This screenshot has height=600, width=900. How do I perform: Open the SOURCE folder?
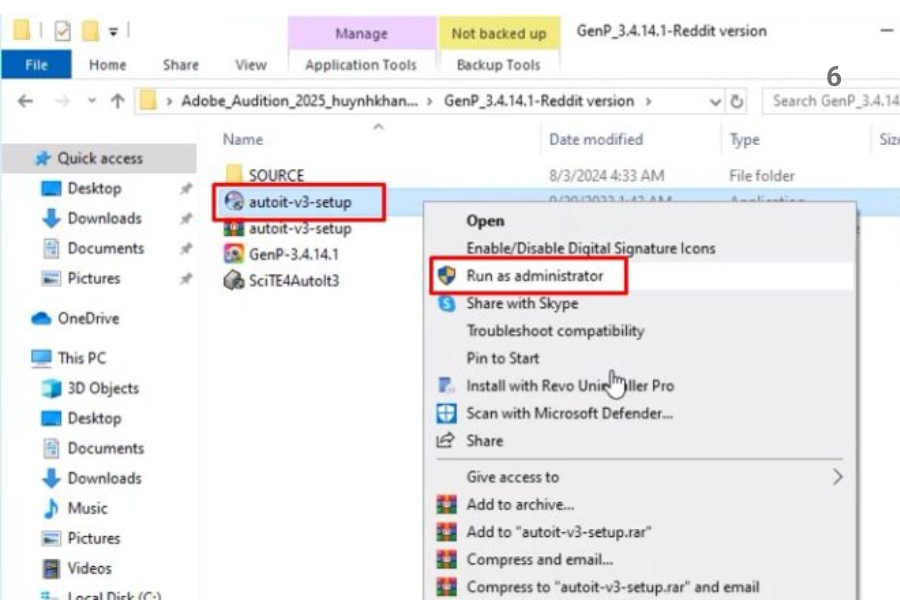(275, 175)
